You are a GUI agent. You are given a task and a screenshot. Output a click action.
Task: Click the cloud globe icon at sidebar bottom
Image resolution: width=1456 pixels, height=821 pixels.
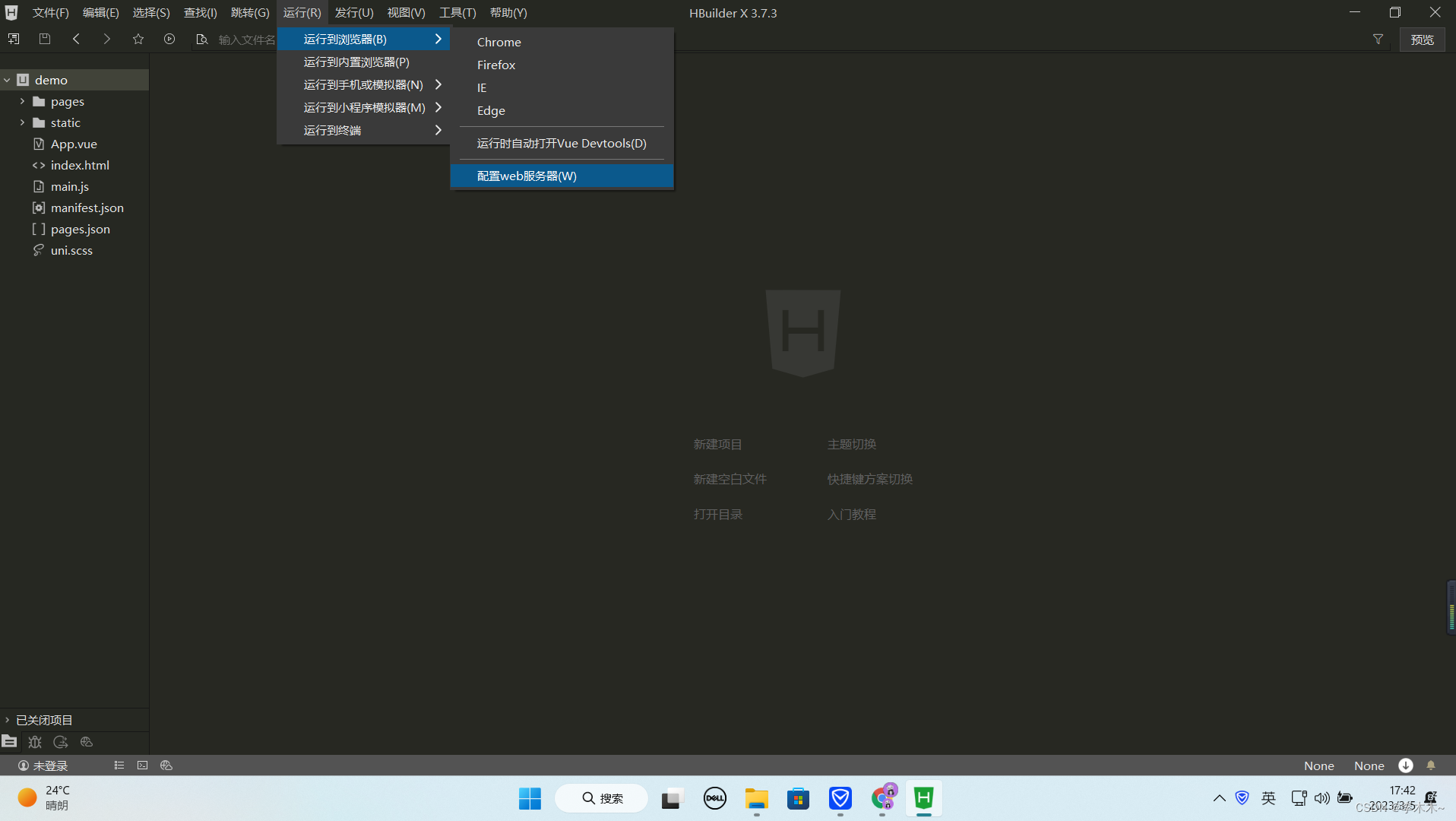tap(87, 741)
